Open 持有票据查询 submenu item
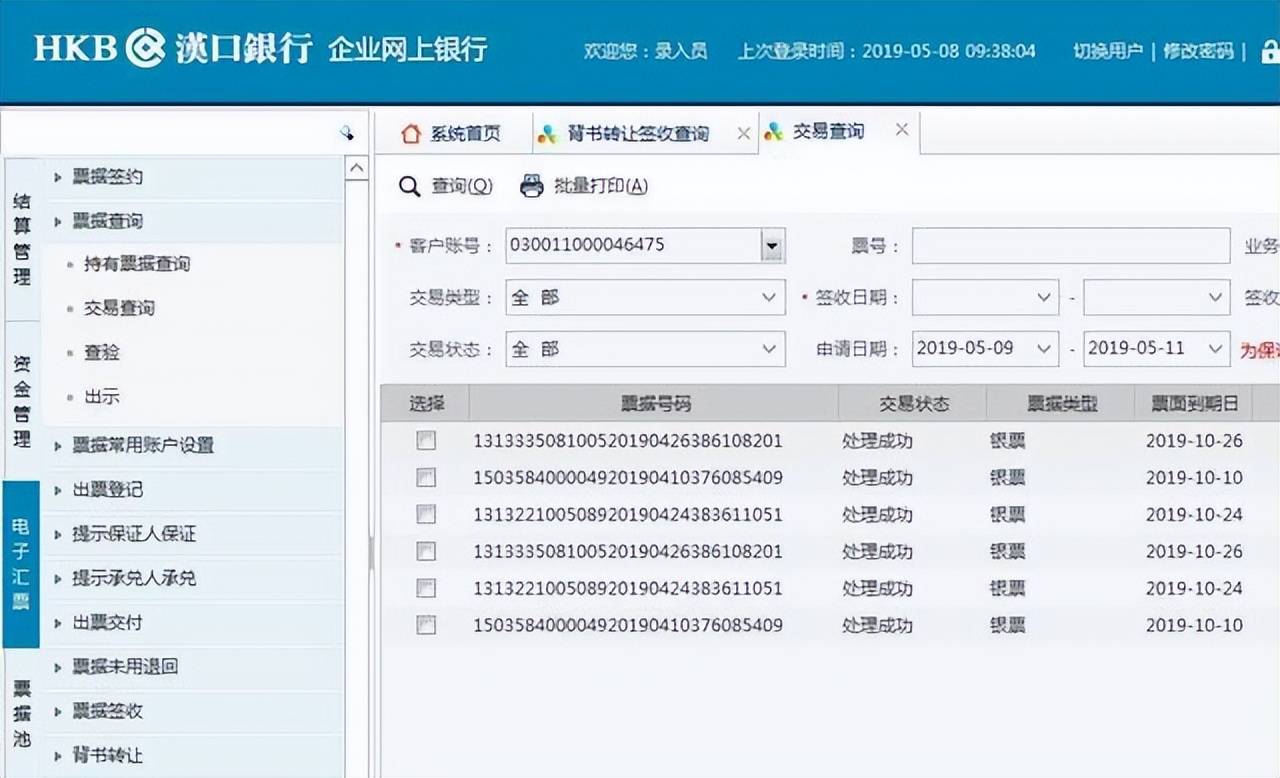The image size is (1280, 778). coord(137,264)
